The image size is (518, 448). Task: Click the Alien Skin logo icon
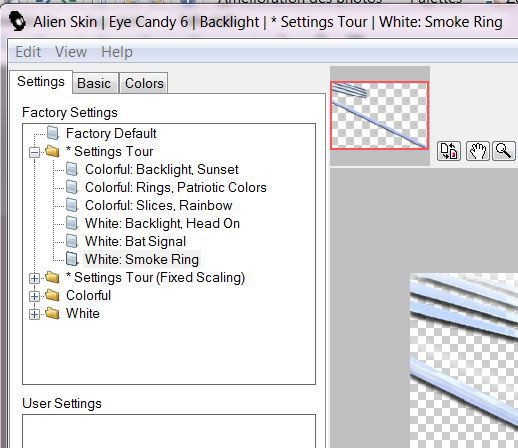17,21
